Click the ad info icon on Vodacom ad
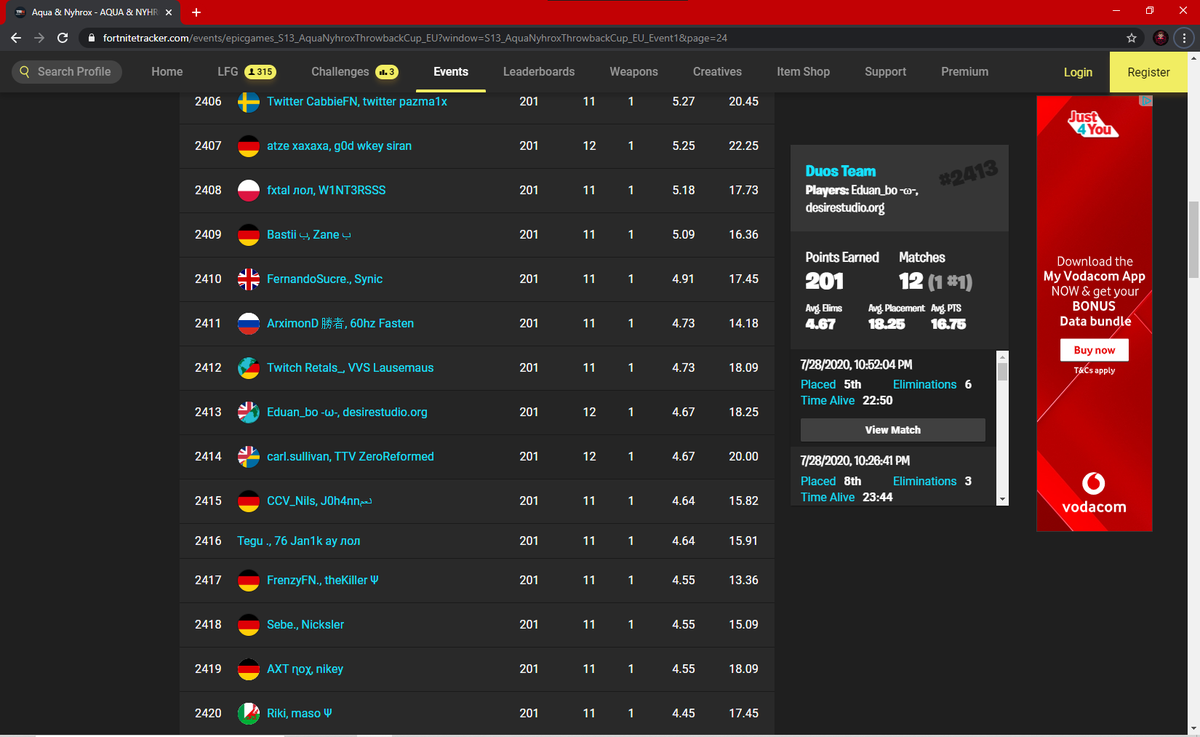 1147,100
